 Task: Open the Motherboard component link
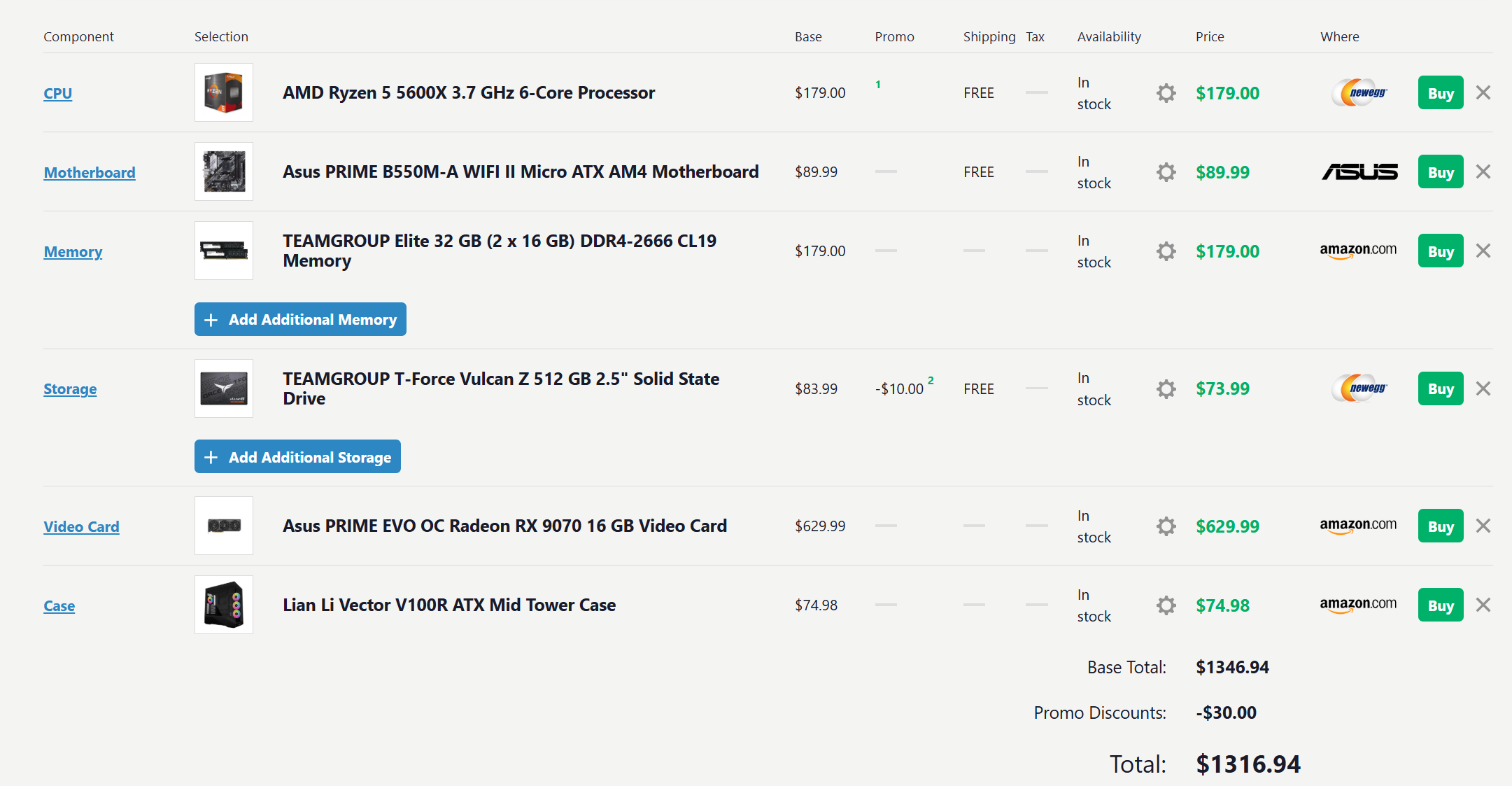click(90, 172)
